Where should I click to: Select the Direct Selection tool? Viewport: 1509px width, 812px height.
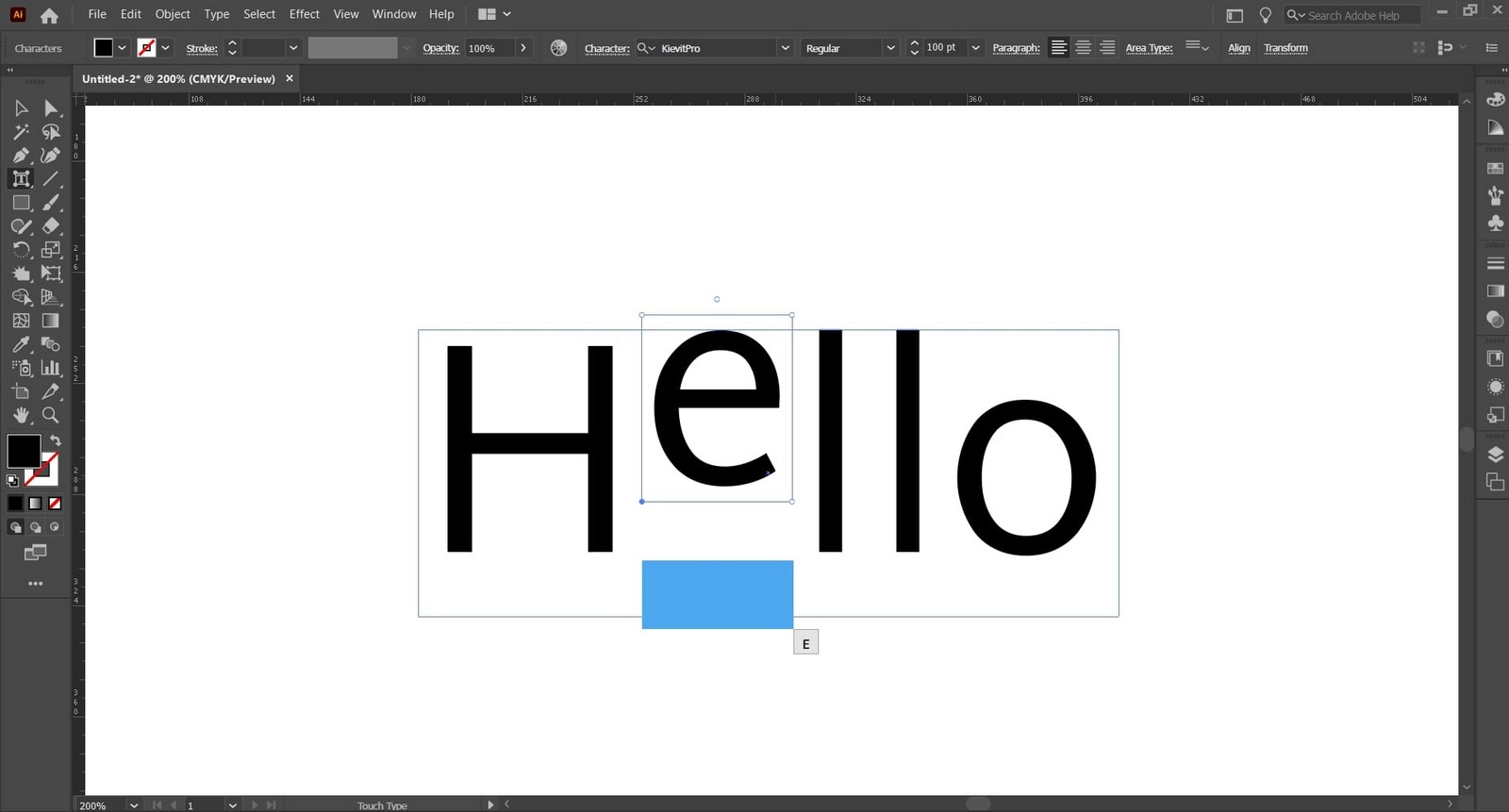tap(51, 108)
